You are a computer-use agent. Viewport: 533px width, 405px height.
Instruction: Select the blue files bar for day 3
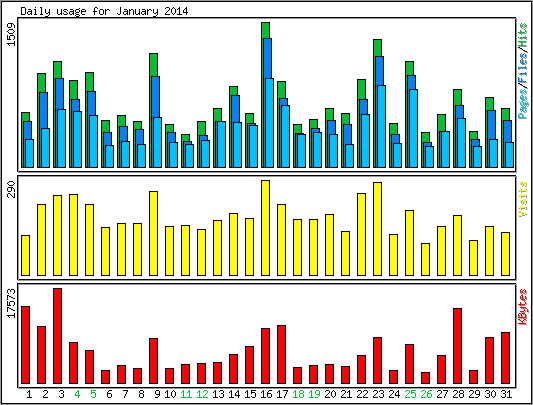click(x=60, y=94)
